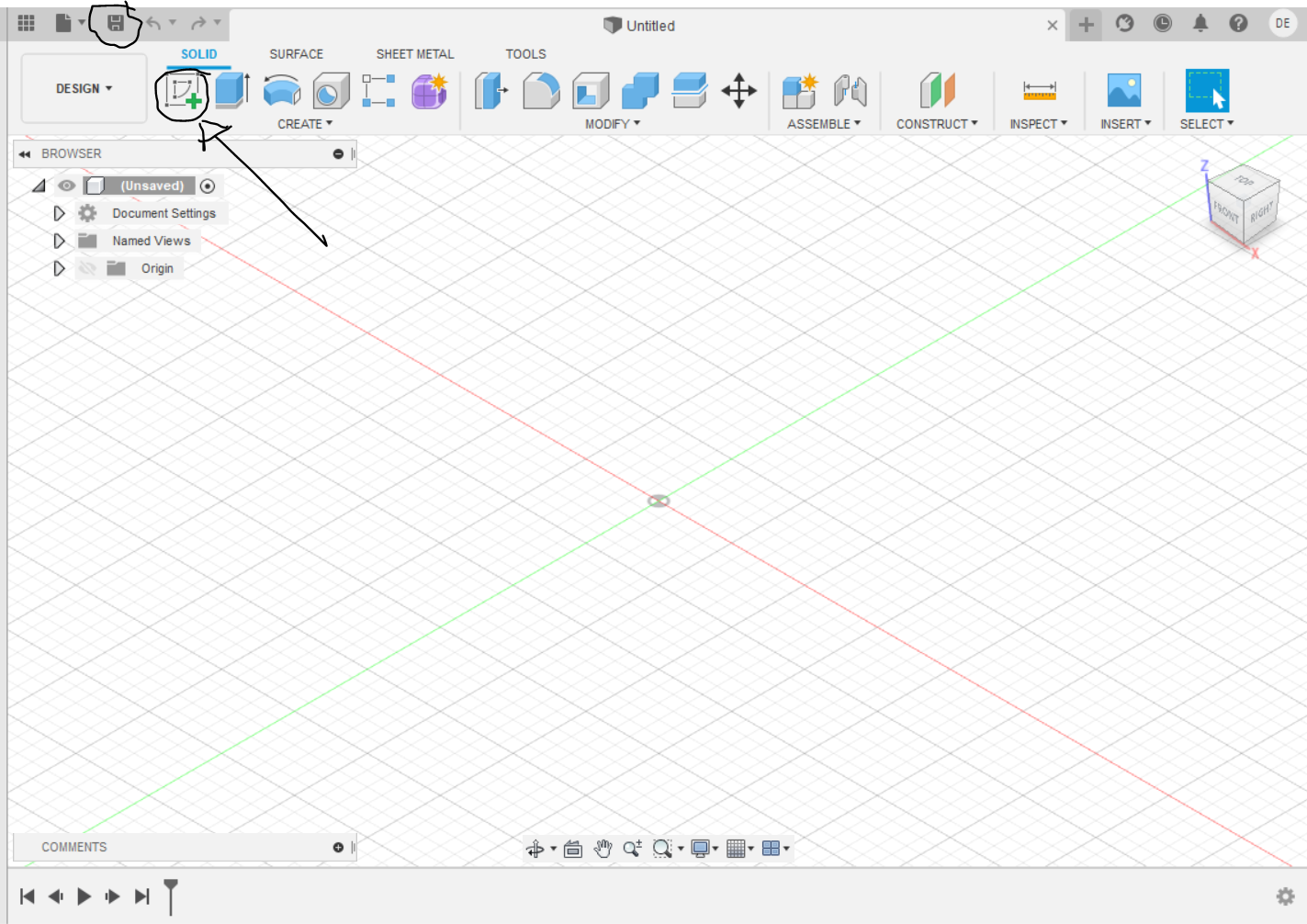This screenshot has width=1307, height=924.
Task: Step forward one timeline feature
Action: click(x=113, y=896)
